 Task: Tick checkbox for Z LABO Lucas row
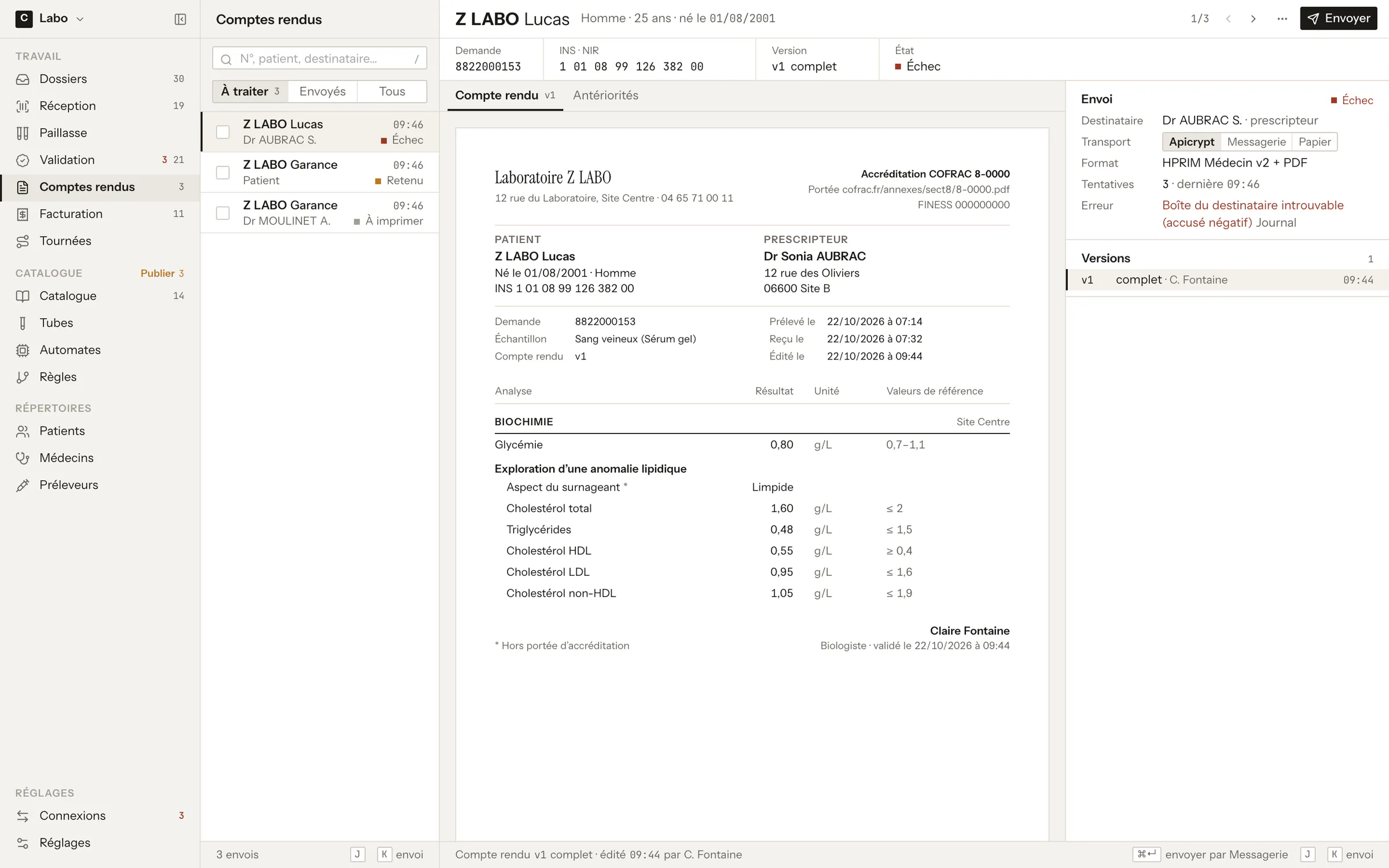tap(223, 133)
